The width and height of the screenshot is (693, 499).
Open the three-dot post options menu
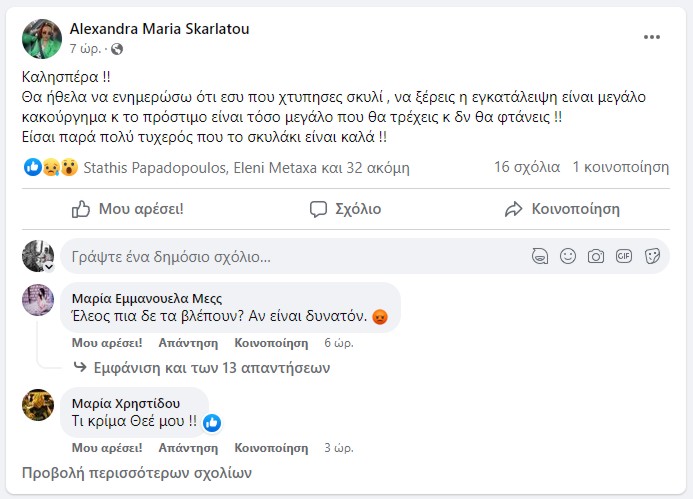tap(652, 37)
